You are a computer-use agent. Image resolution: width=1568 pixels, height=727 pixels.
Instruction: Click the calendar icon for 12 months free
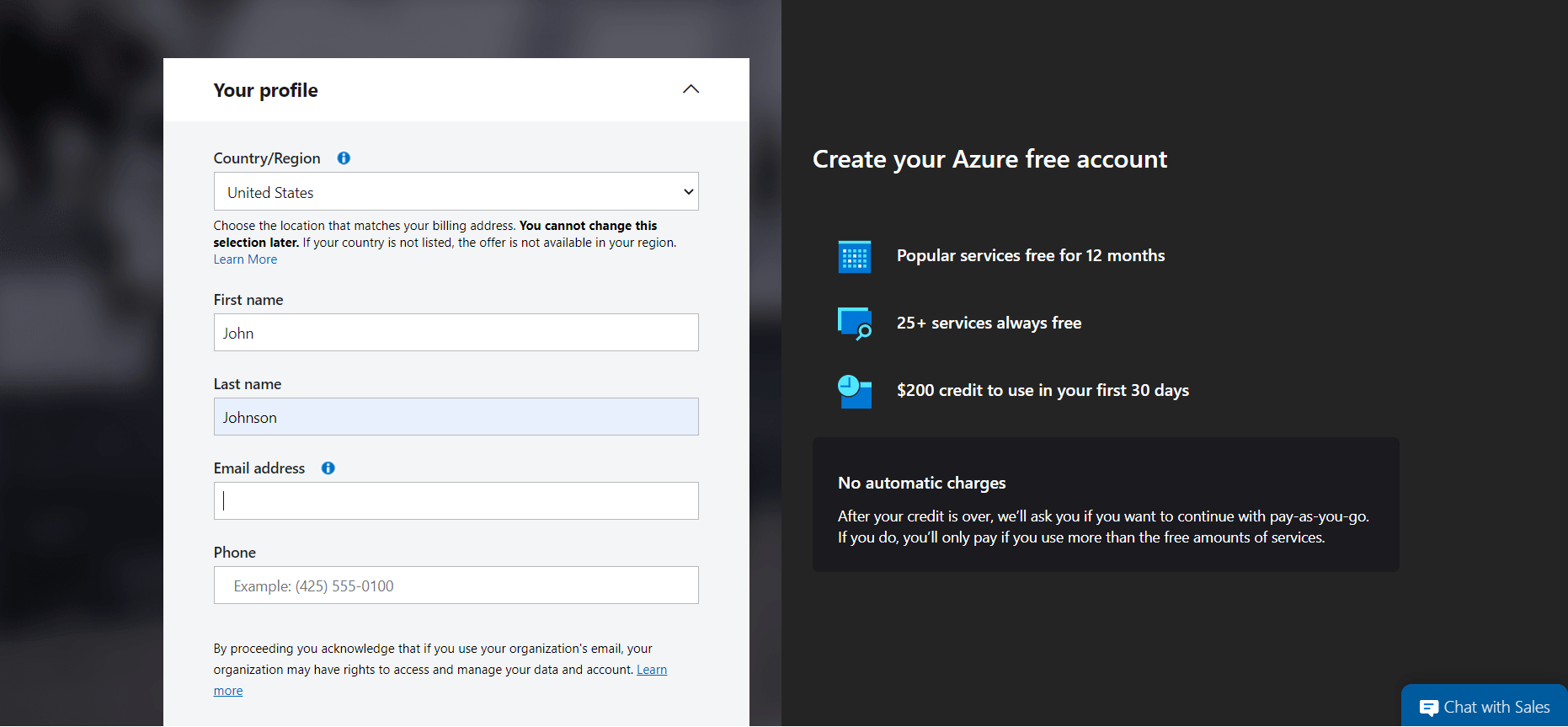pyautogui.click(x=855, y=256)
